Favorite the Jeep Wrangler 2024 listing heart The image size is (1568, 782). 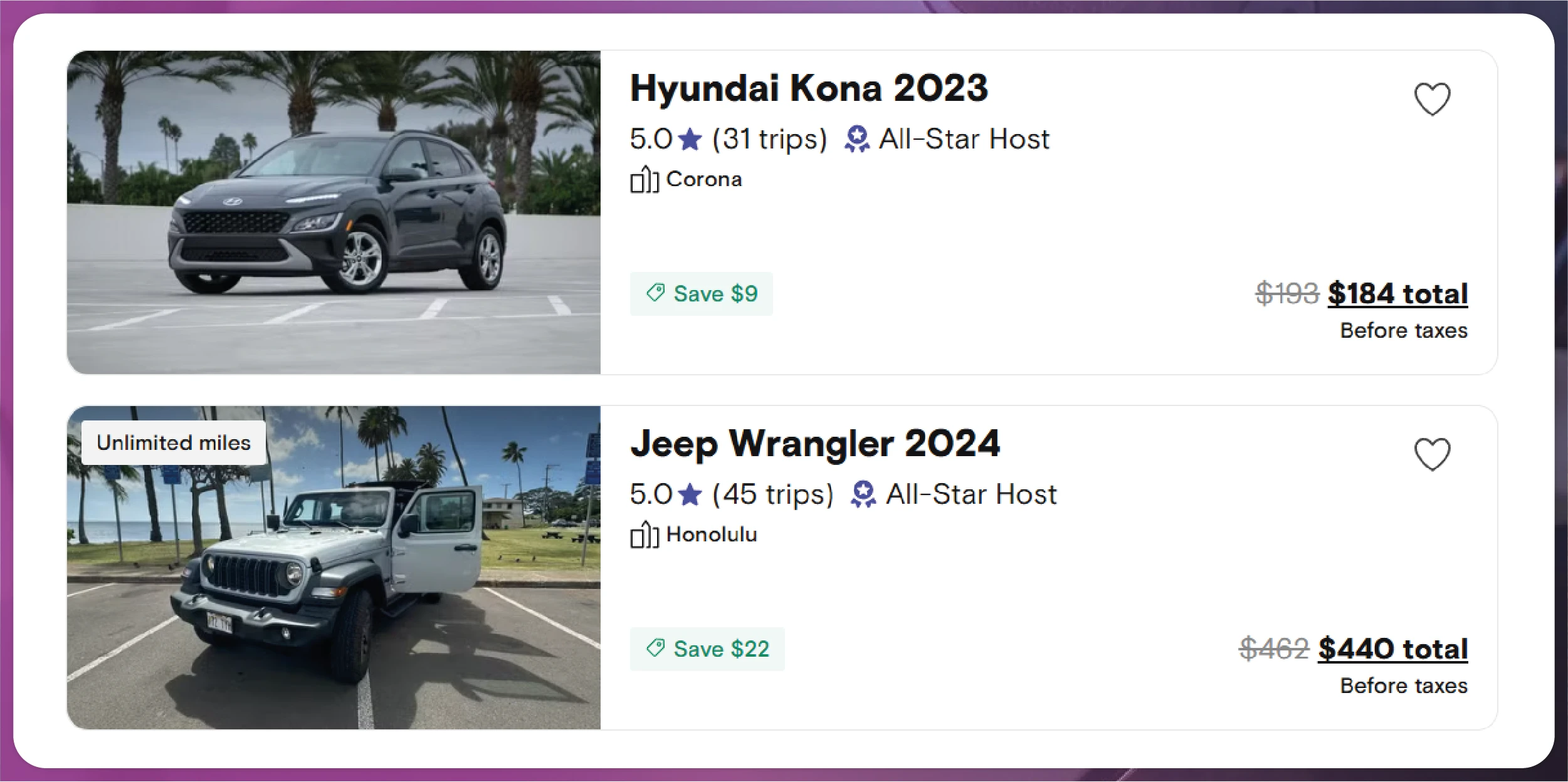point(1432,454)
